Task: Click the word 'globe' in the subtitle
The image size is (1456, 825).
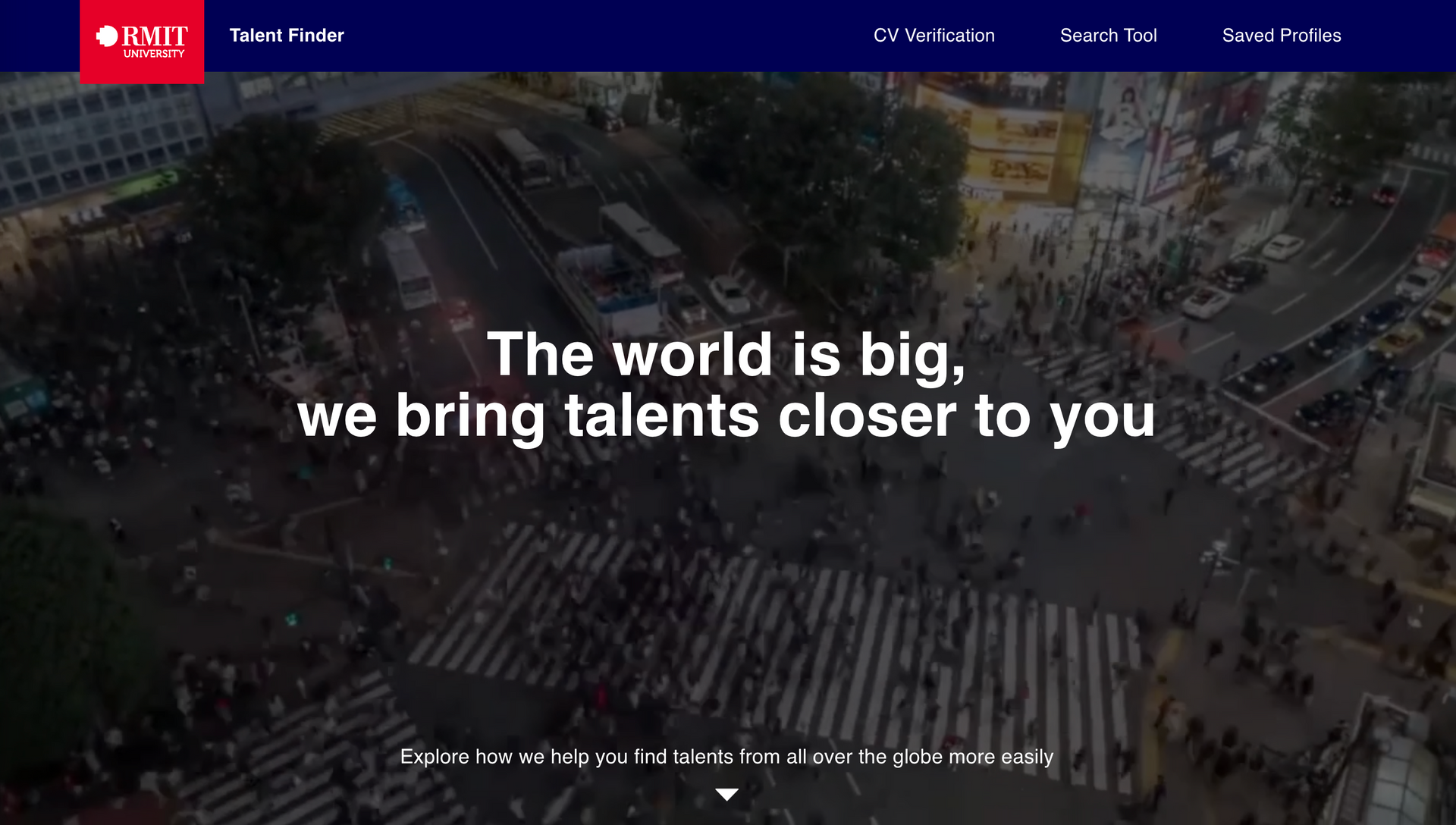Action: [x=917, y=757]
